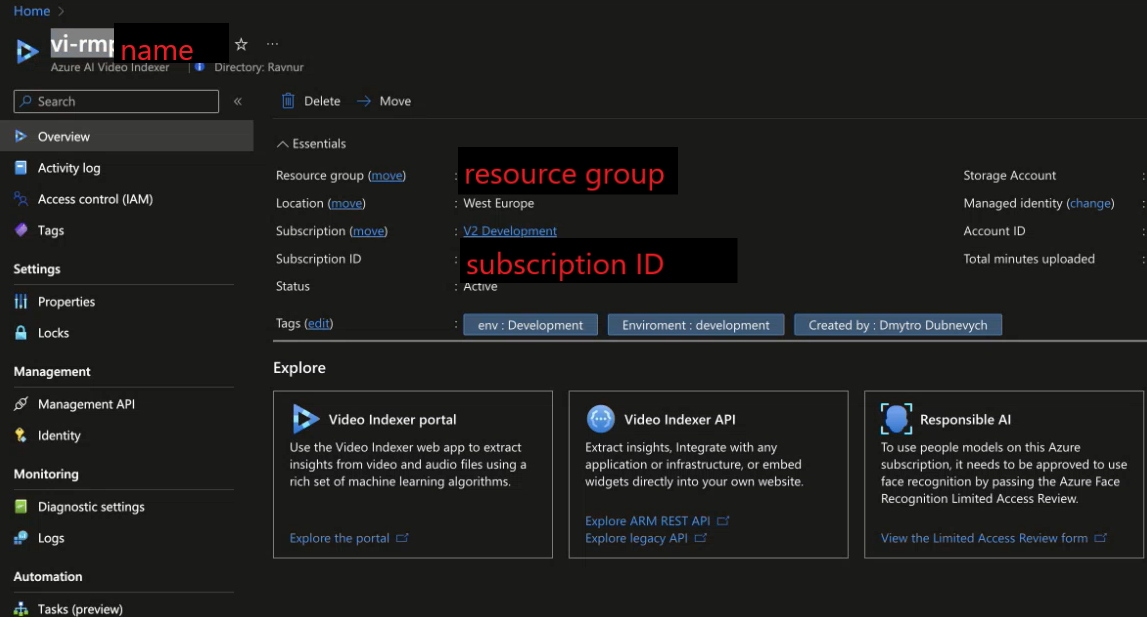Click external-link icon after Explore the portal

pos(402,538)
